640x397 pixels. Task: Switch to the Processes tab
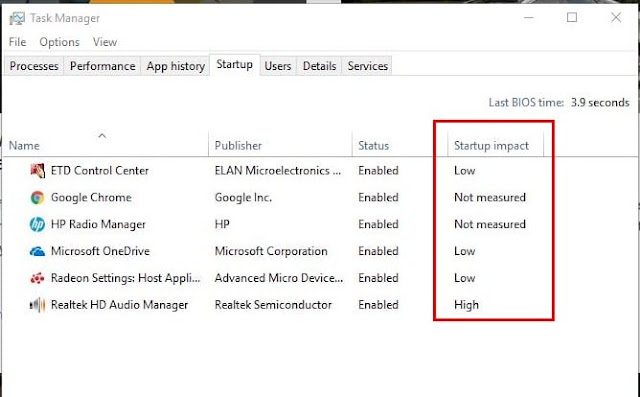pyautogui.click(x=34, y=66)
